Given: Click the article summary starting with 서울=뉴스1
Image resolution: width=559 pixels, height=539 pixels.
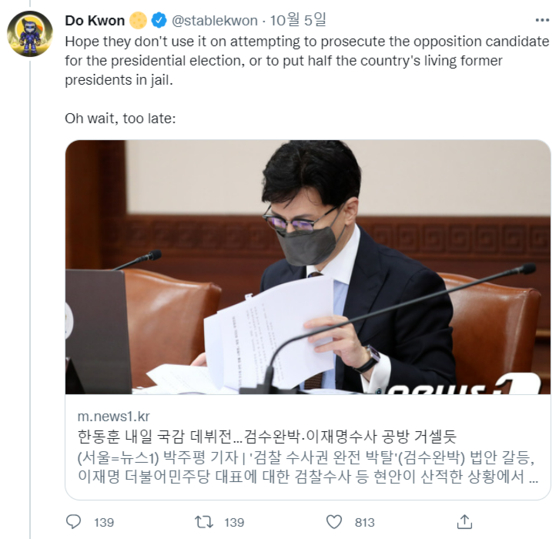Looking at the screenshot, I should tap(308, 467).
